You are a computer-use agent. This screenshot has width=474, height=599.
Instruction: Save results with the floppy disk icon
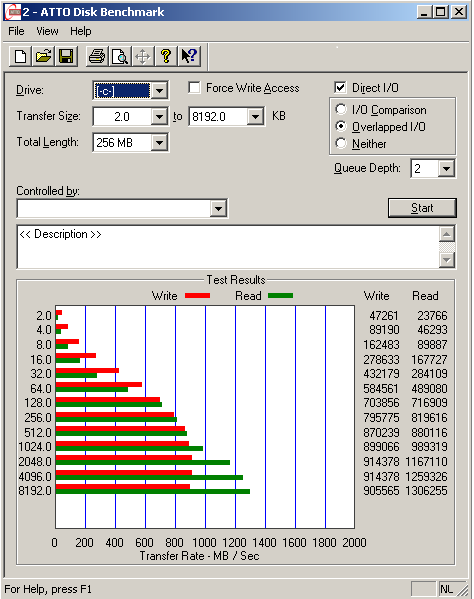(x=66, y=57)
